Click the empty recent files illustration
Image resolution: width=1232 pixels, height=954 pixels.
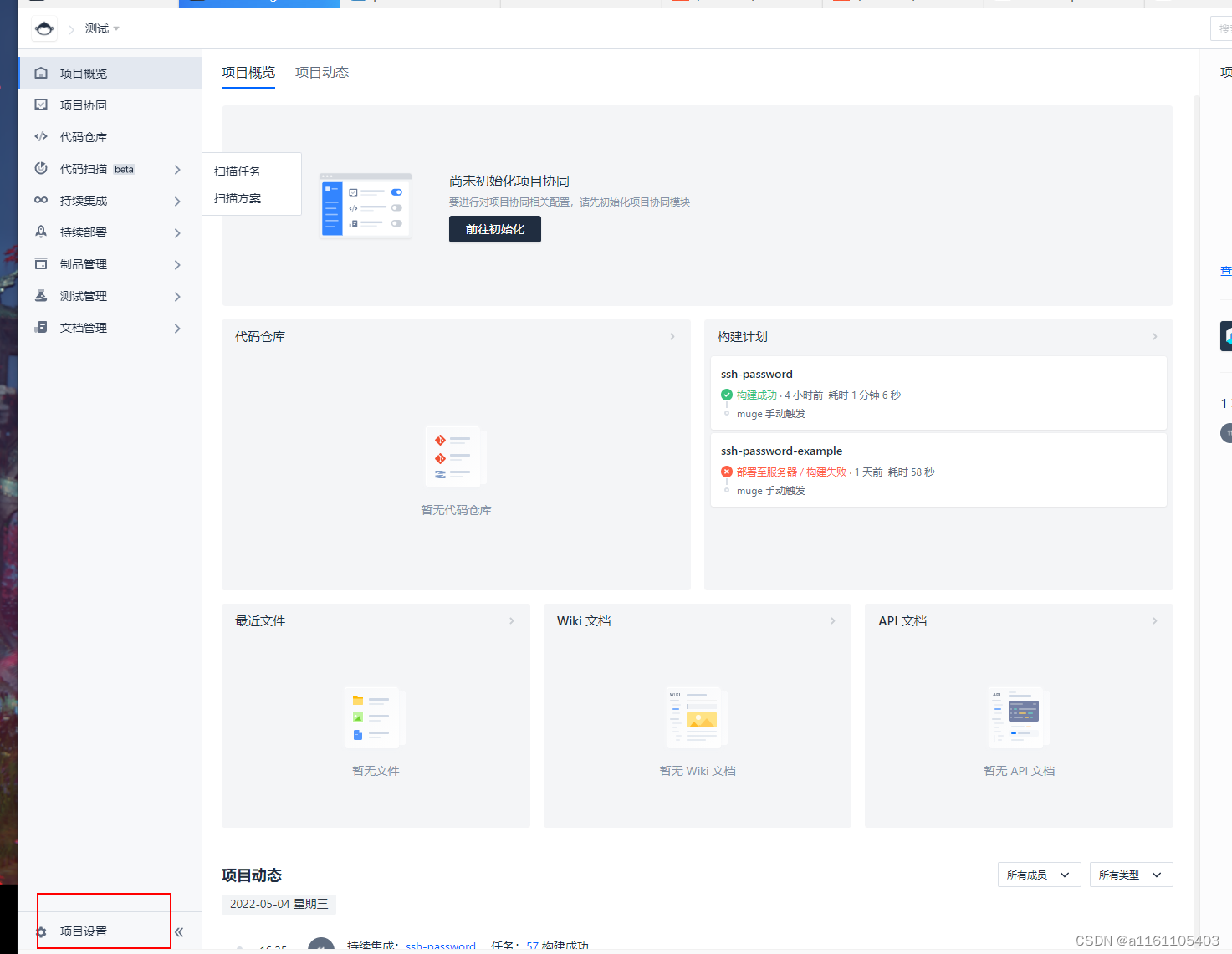pos(376,717)
